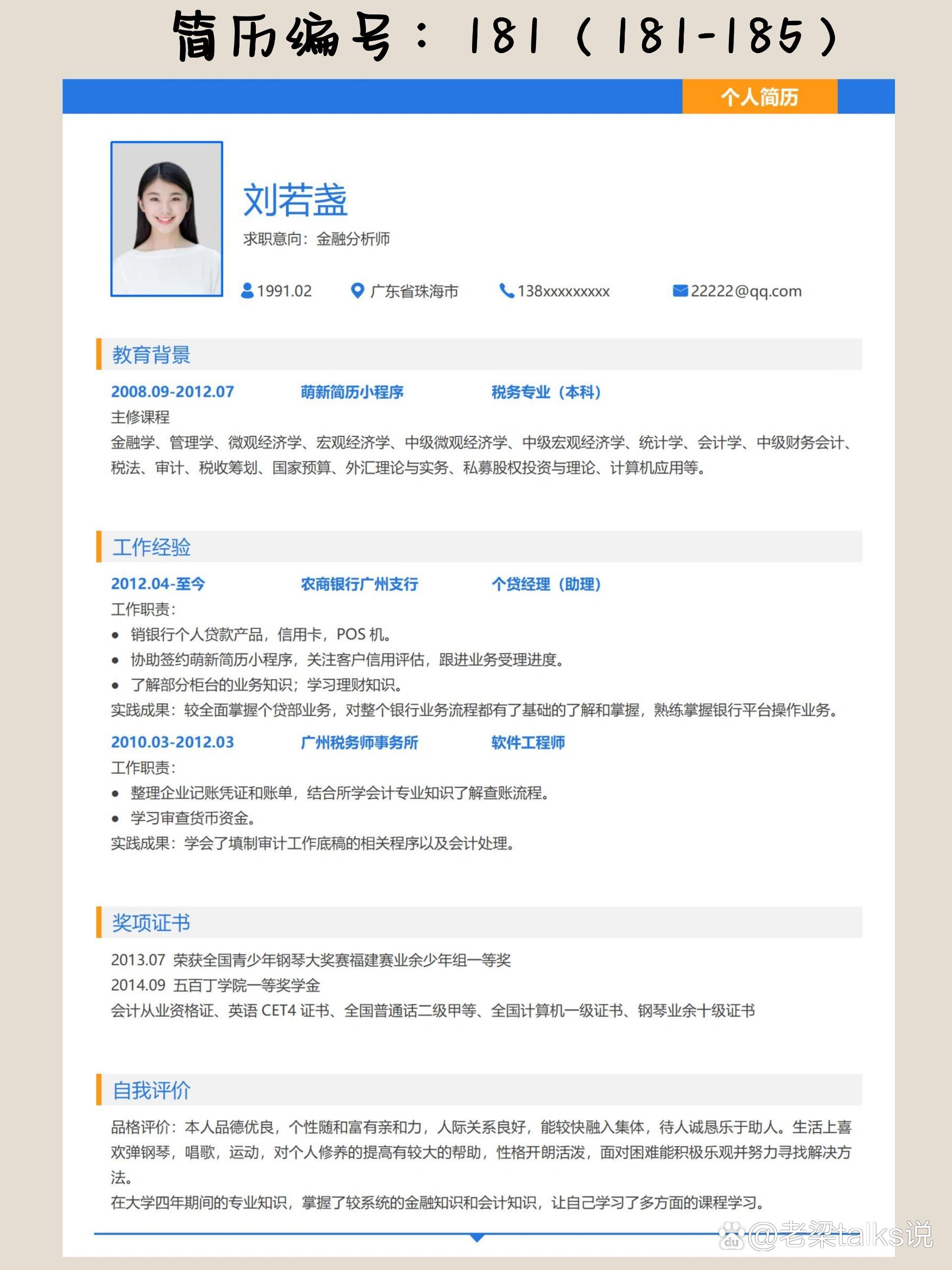Click the 2013.07 piano award line
The width and height of the screenshot is (952, 1270).
[x=311, y=960]
